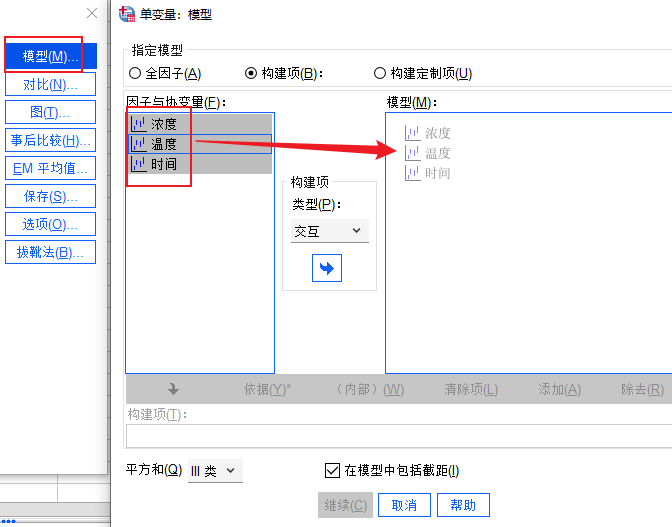672x527 pixels.
Task: Click the 除去(R) button
Action: pyautogui.click(x=642, y=389)
